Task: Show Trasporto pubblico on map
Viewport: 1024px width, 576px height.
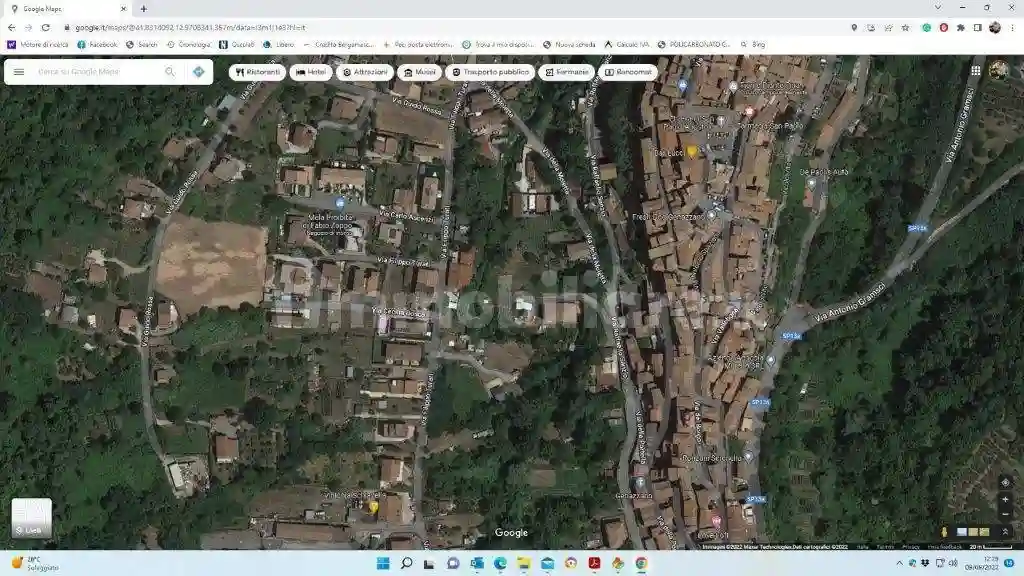Action: click(490, 72)
